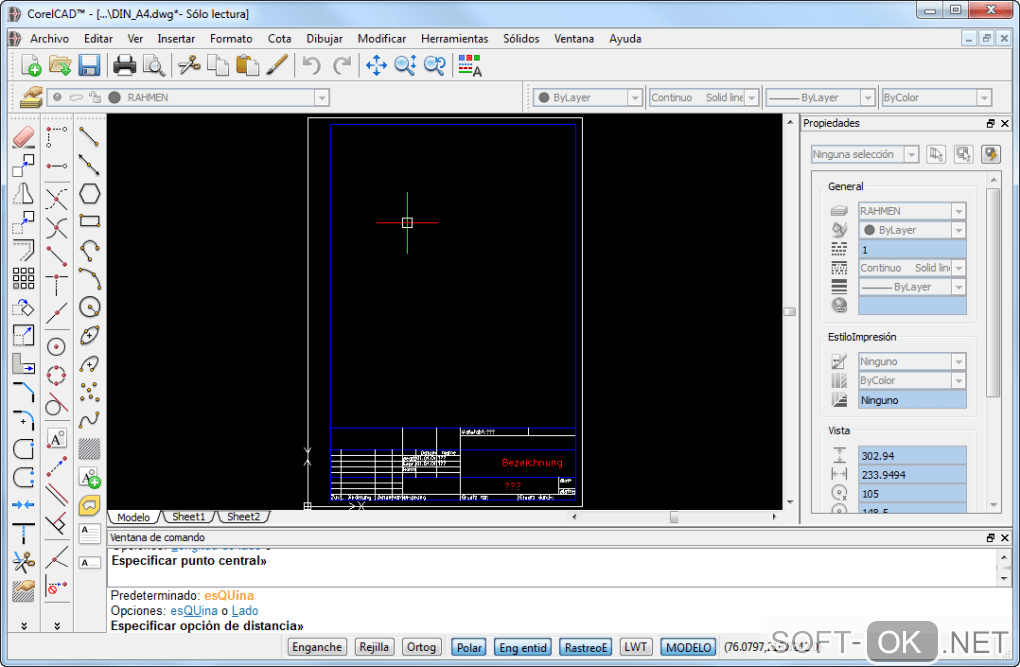Click the Print icon in toolbar

(x=124, y=66)
